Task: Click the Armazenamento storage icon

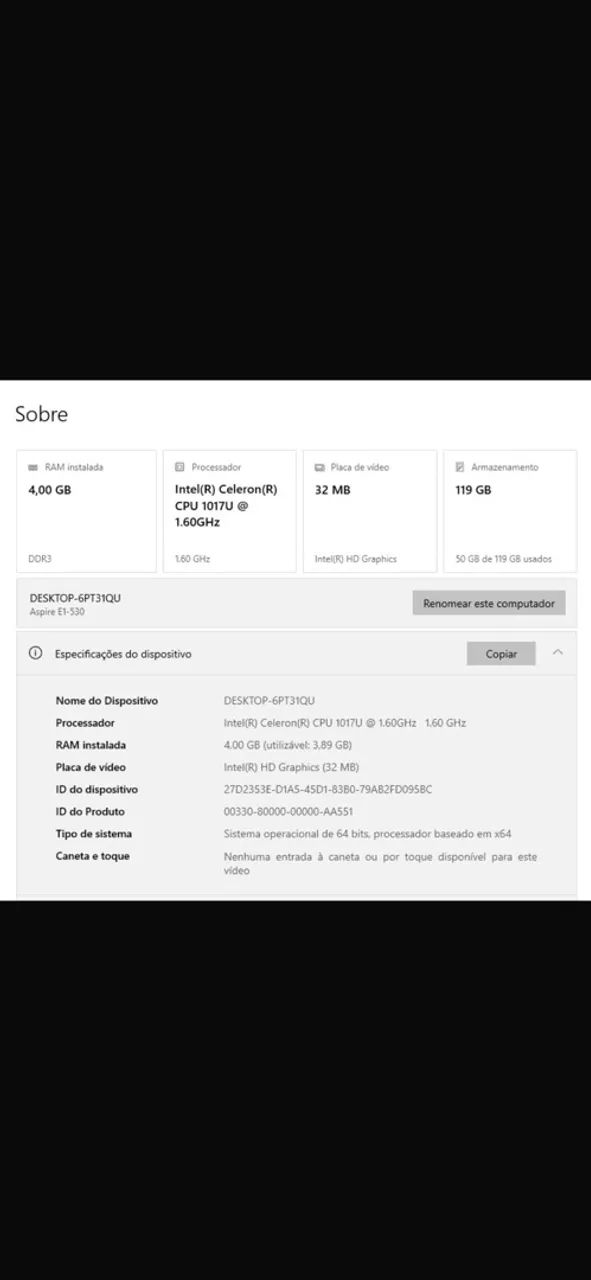Action: pos(460,467)
